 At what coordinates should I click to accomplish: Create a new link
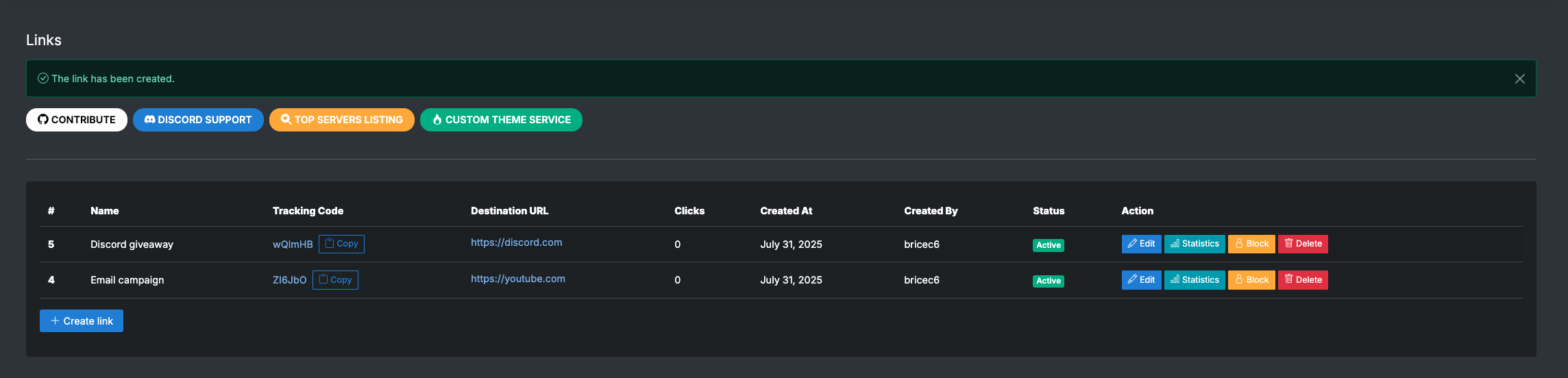coord(82,321)
